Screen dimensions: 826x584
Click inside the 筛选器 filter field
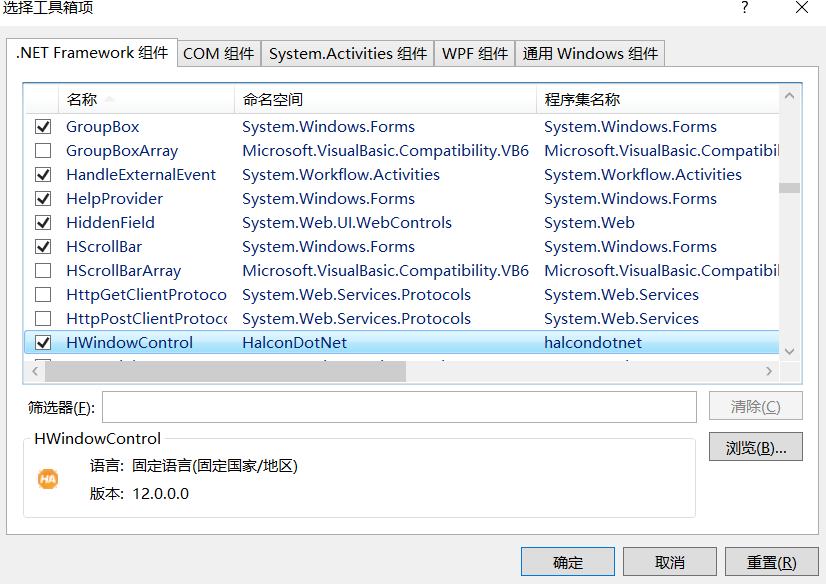[400, 406]
